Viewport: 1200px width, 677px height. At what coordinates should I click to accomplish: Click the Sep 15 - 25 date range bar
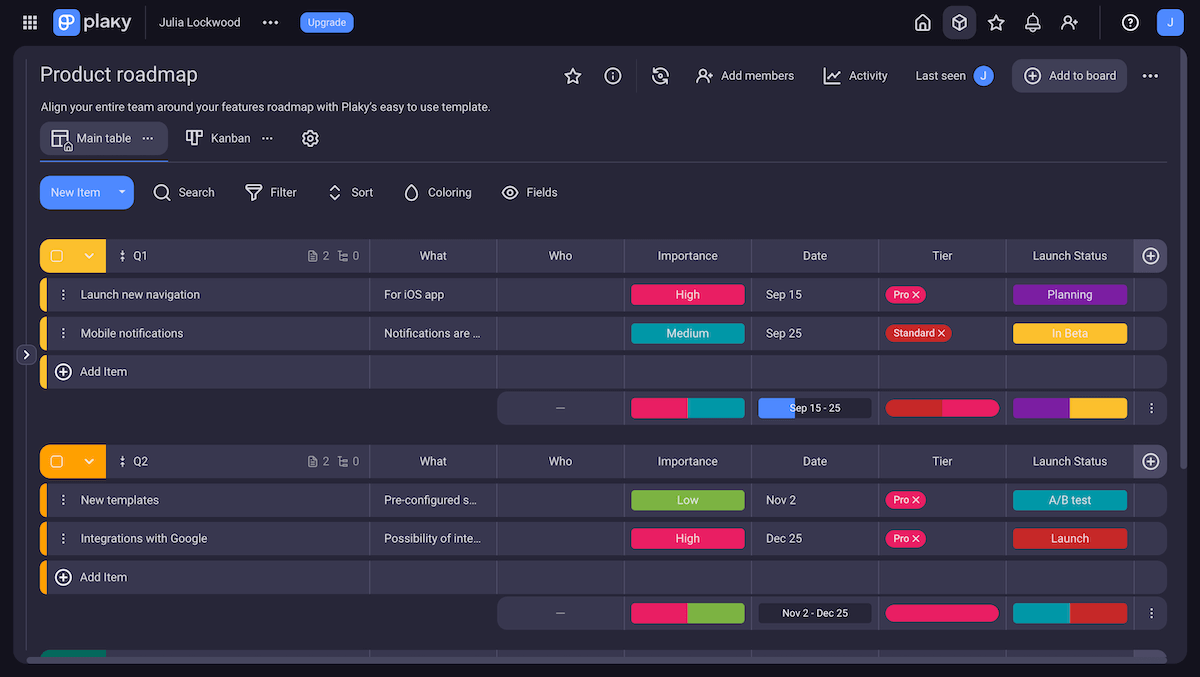[x=814, y=408]
